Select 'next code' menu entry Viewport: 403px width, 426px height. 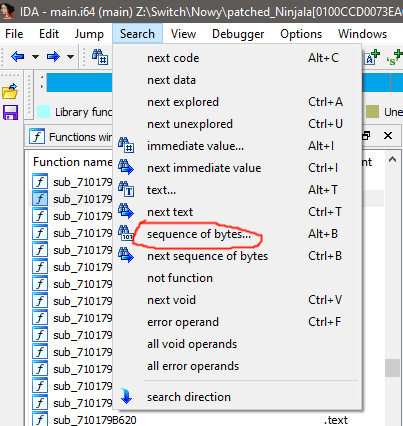click(x=237, y=58)
